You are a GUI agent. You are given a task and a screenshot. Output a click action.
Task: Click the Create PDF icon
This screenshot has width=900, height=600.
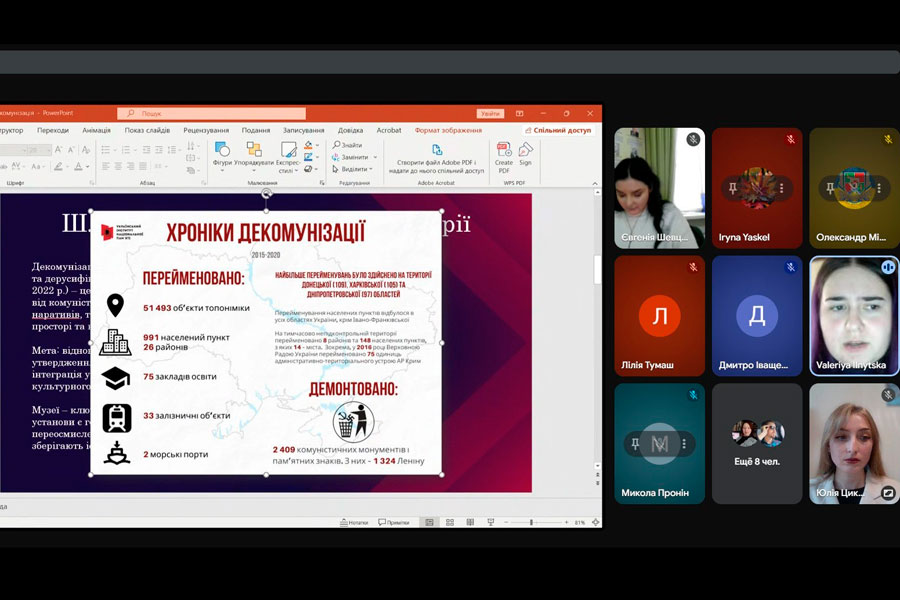click(504, 154)
